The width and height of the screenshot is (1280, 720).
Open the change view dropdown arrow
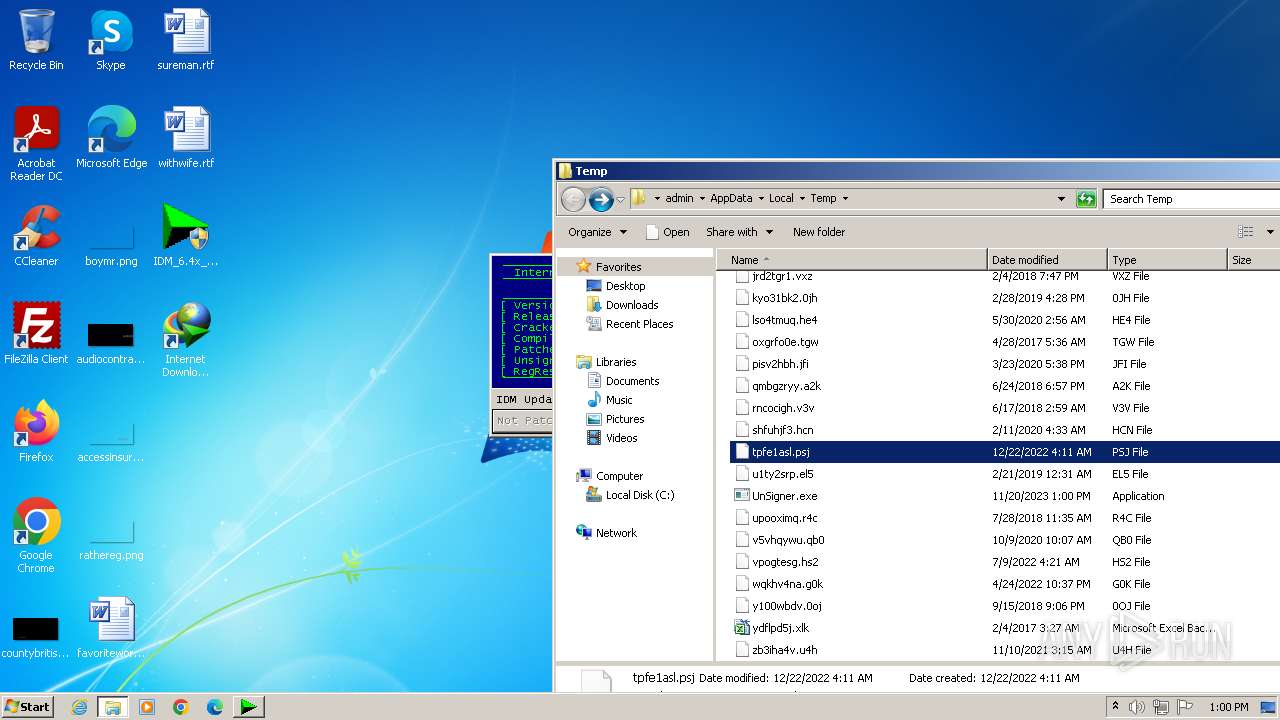point(1270,232)
